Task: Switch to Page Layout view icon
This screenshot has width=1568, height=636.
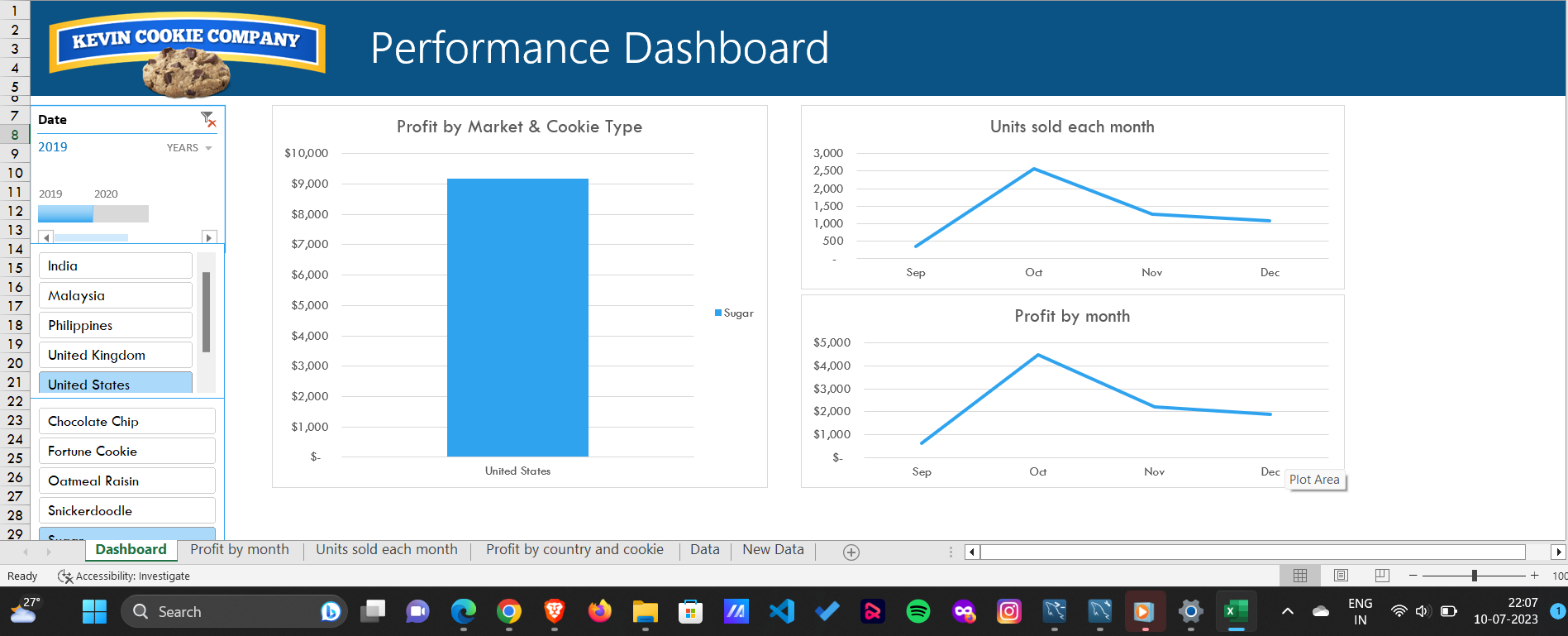Action: coord(1341,575)
